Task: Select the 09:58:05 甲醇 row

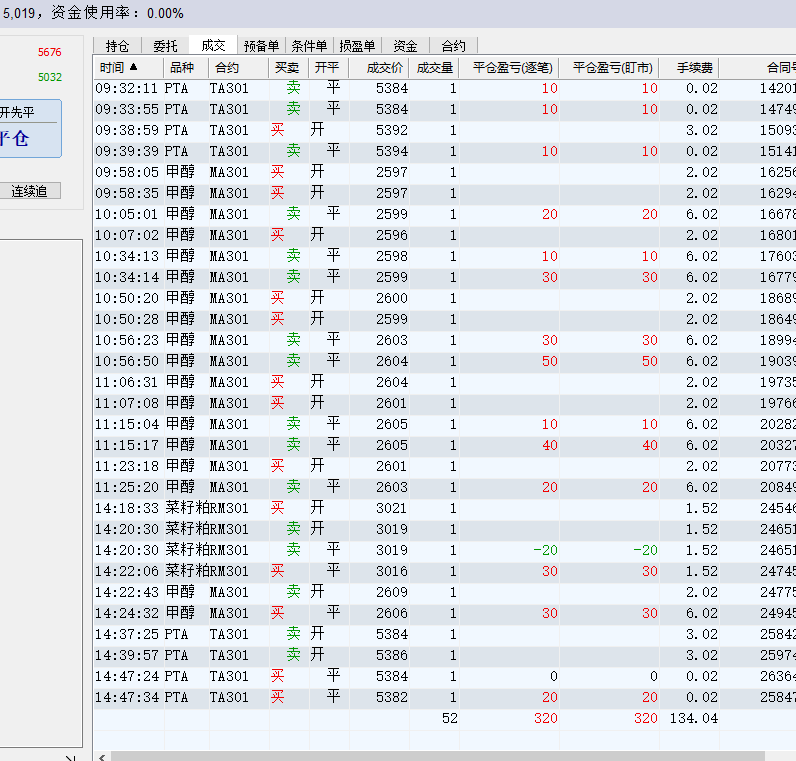Action: (x=445, y=173)
